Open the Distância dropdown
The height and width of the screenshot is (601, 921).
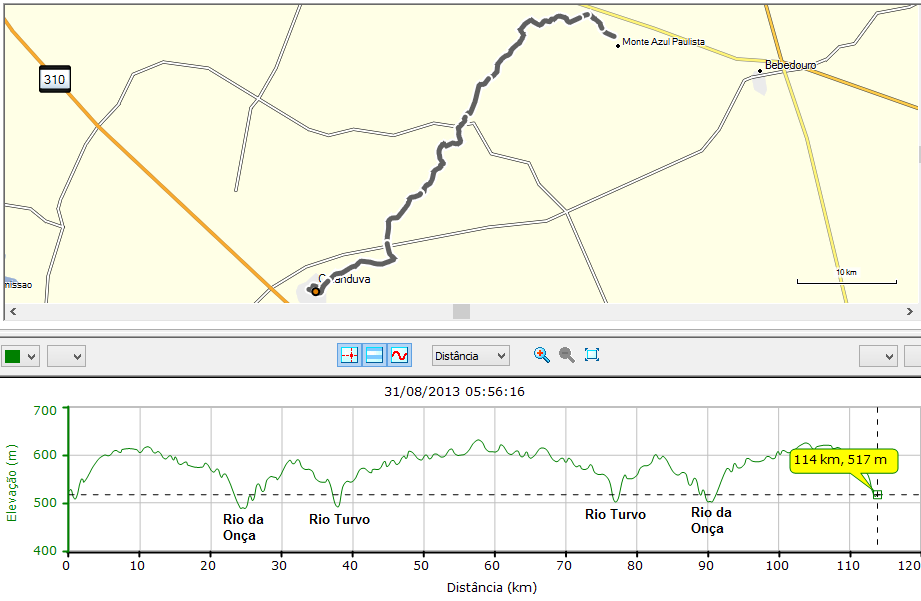pyautogui.click(x=470, y=356)
